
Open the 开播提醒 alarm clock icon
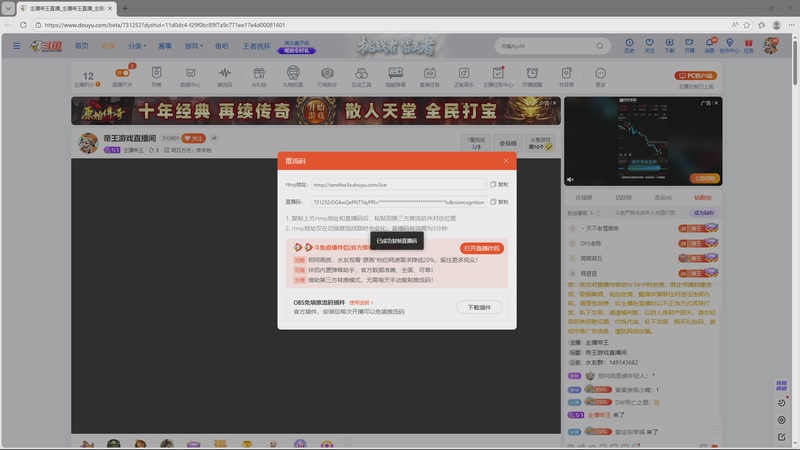(x=532, y=77)
